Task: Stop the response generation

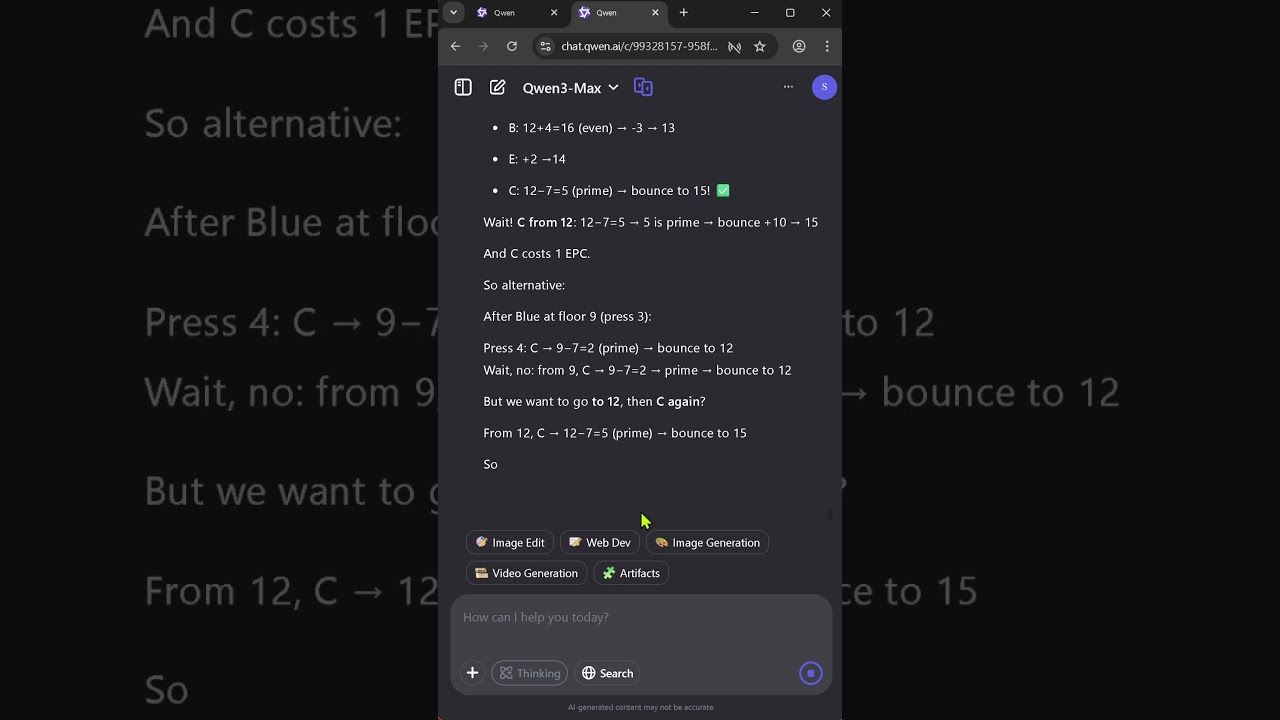Action: point(811,673)
